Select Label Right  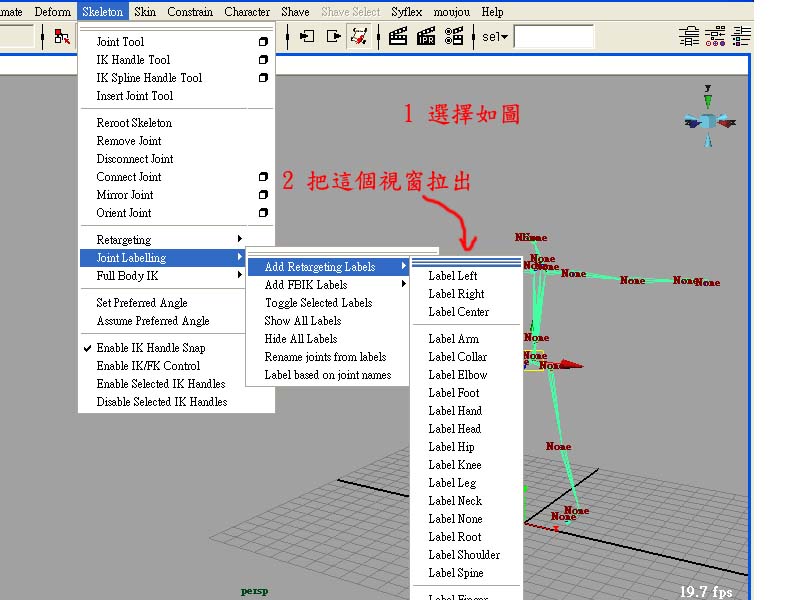[456, 293]
